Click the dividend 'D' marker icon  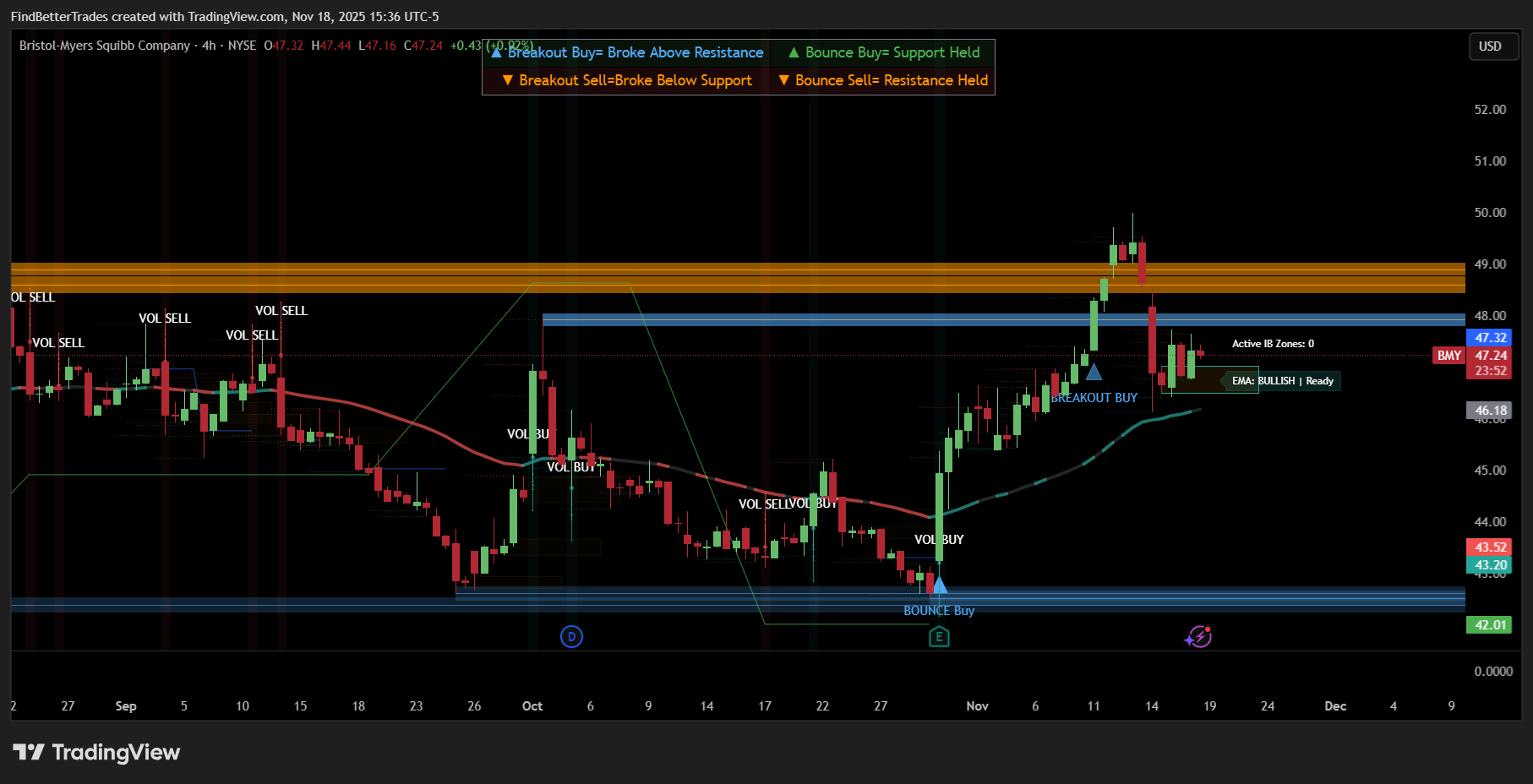[x=571, y=637]
